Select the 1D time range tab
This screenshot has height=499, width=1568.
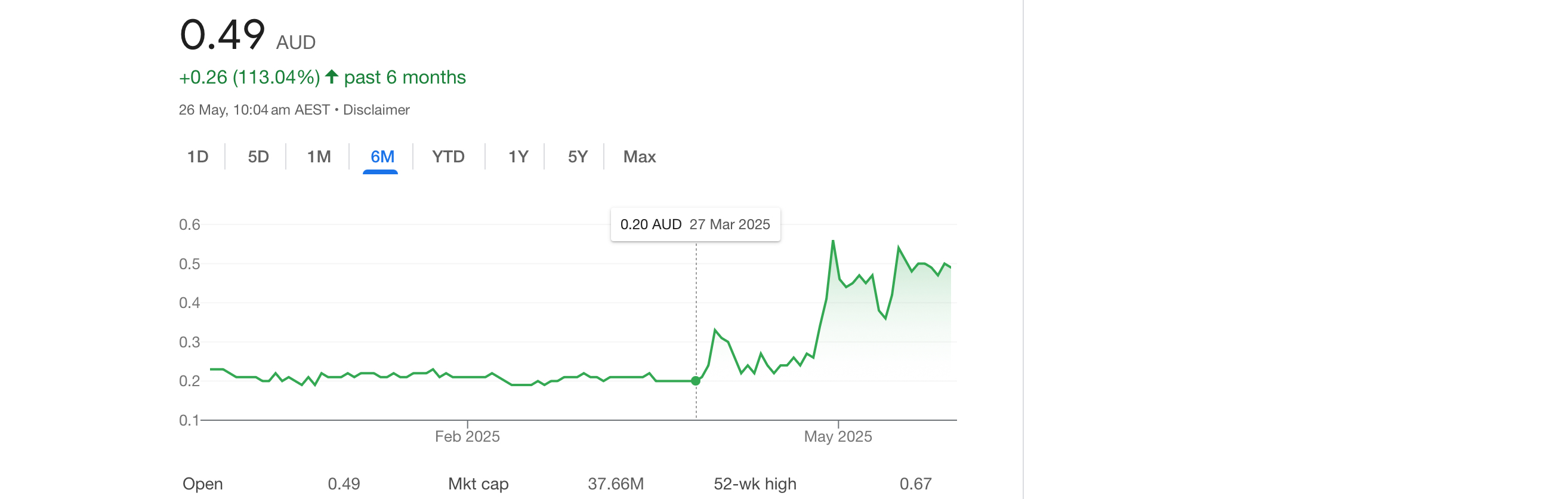click(198, 157)
